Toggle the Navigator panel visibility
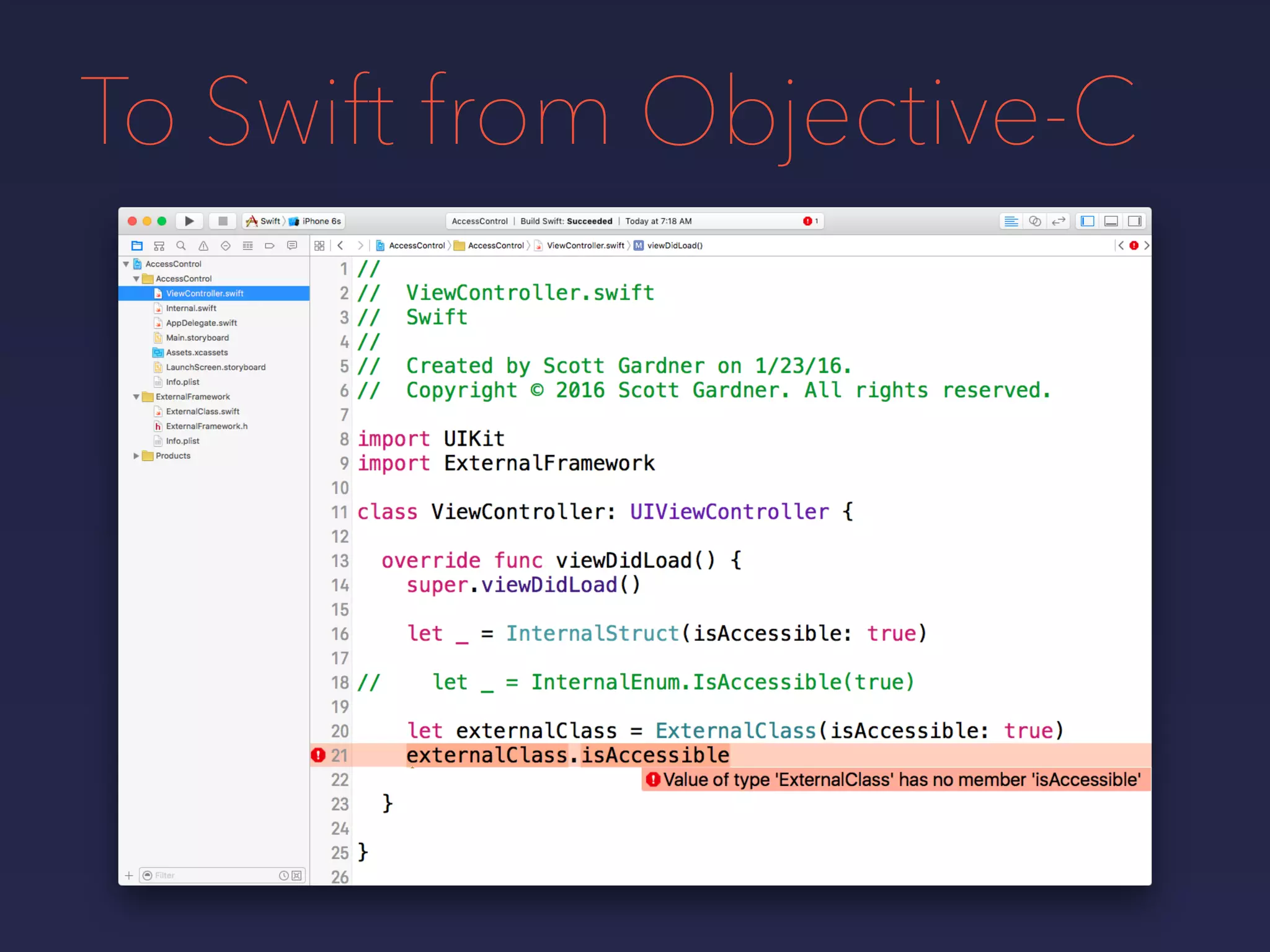This screenshot has height=952, width=1270. click(x=1088, y=221)
